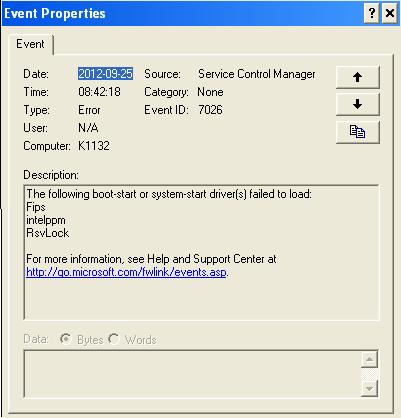Click the failed driver name intelppm
Screen dimensions: 401x418
(x=46, y=220)
